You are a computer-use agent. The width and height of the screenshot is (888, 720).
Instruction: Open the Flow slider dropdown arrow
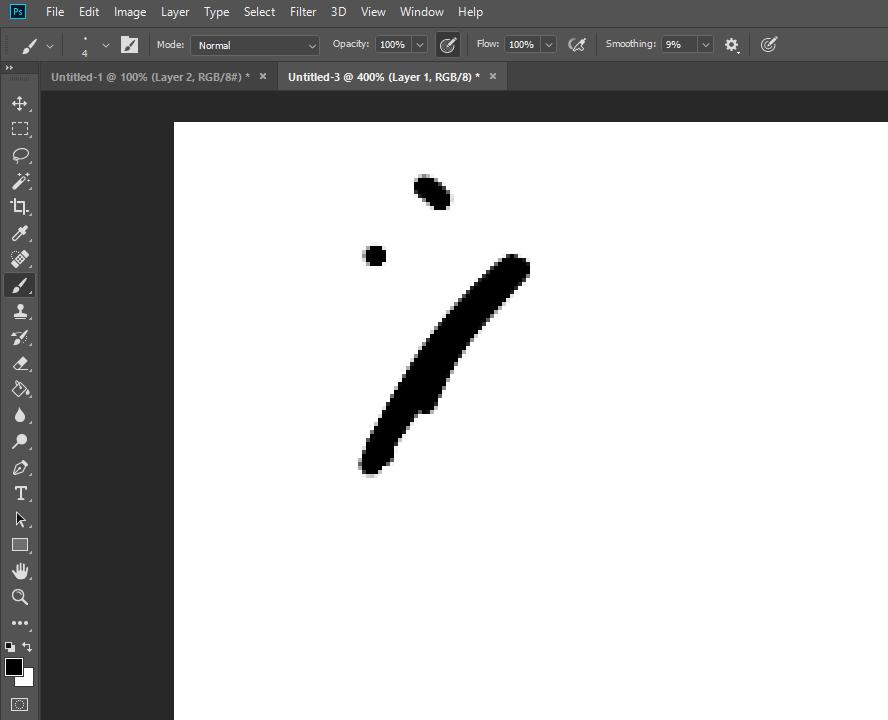pos(548,45)
